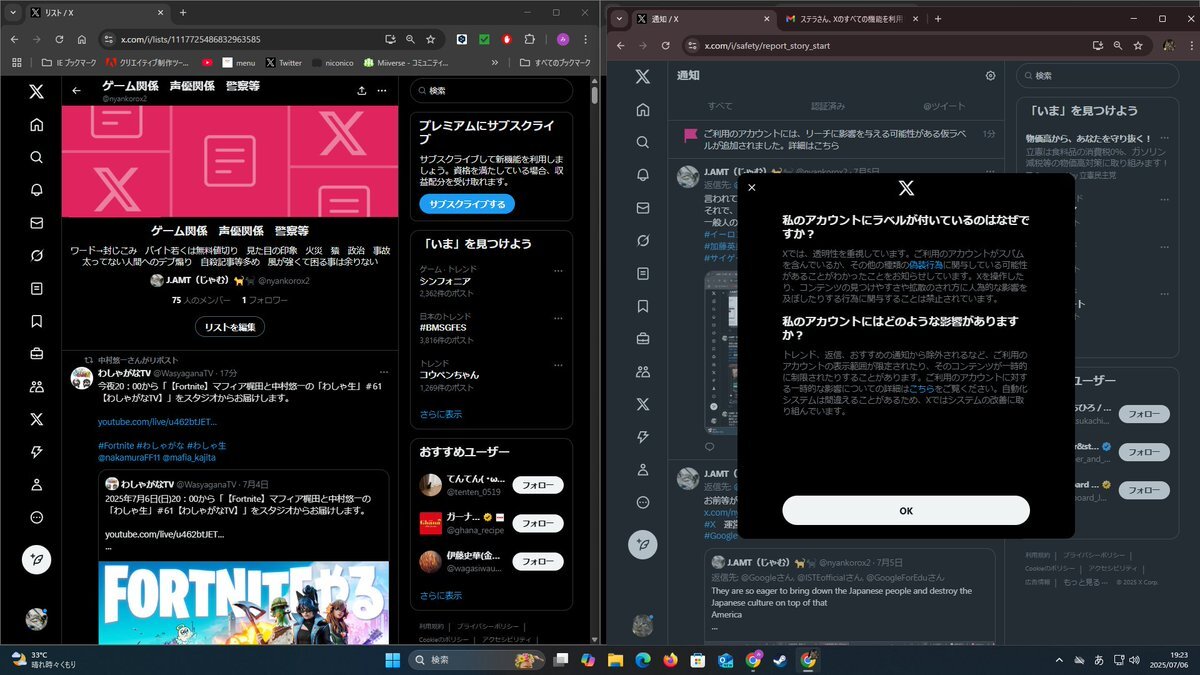Open the lightning bolt icon in left X sidebar

pyautogui.click(x=36, y=452)
